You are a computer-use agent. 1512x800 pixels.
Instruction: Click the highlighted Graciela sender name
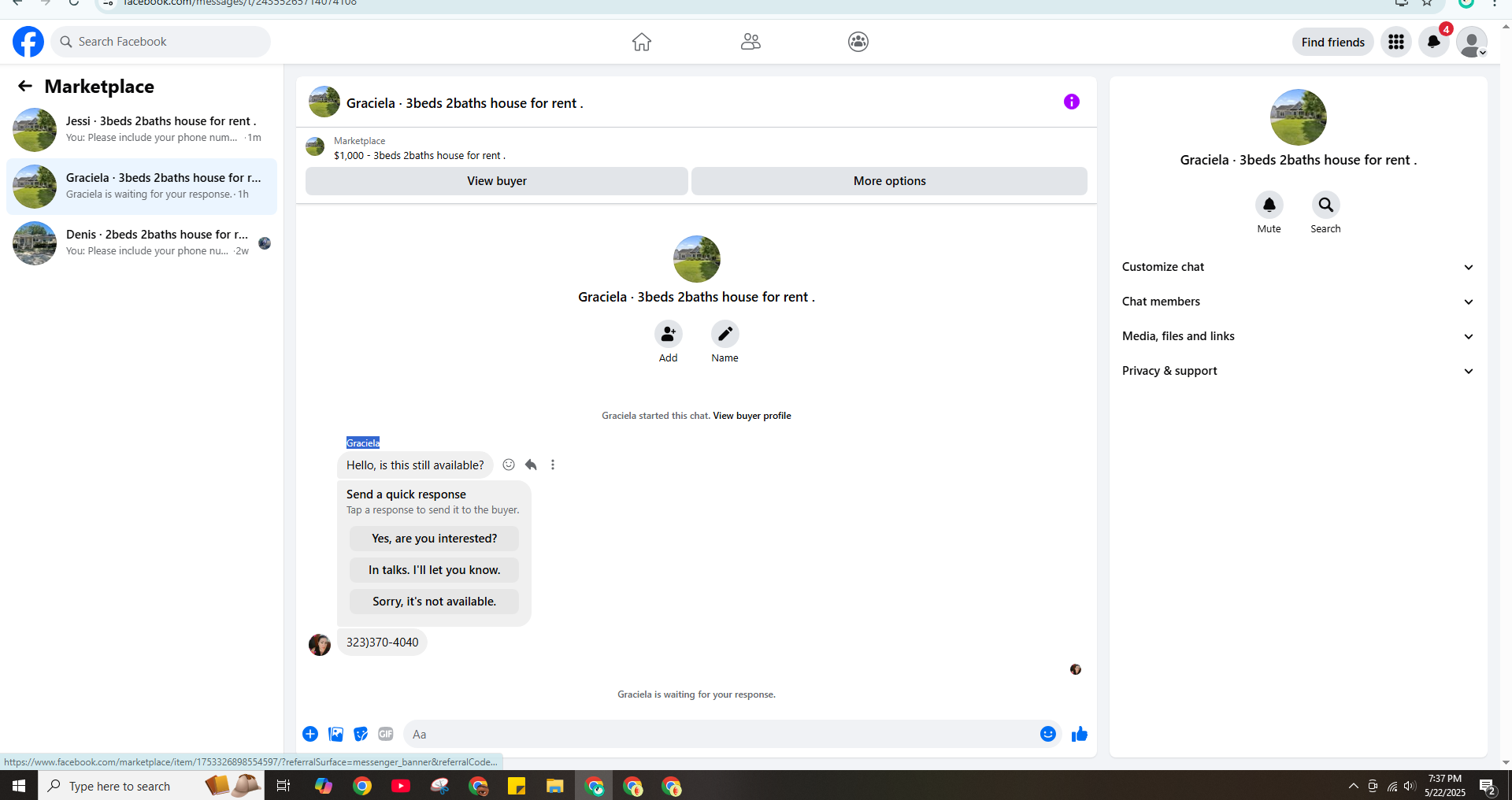point(363,443)
